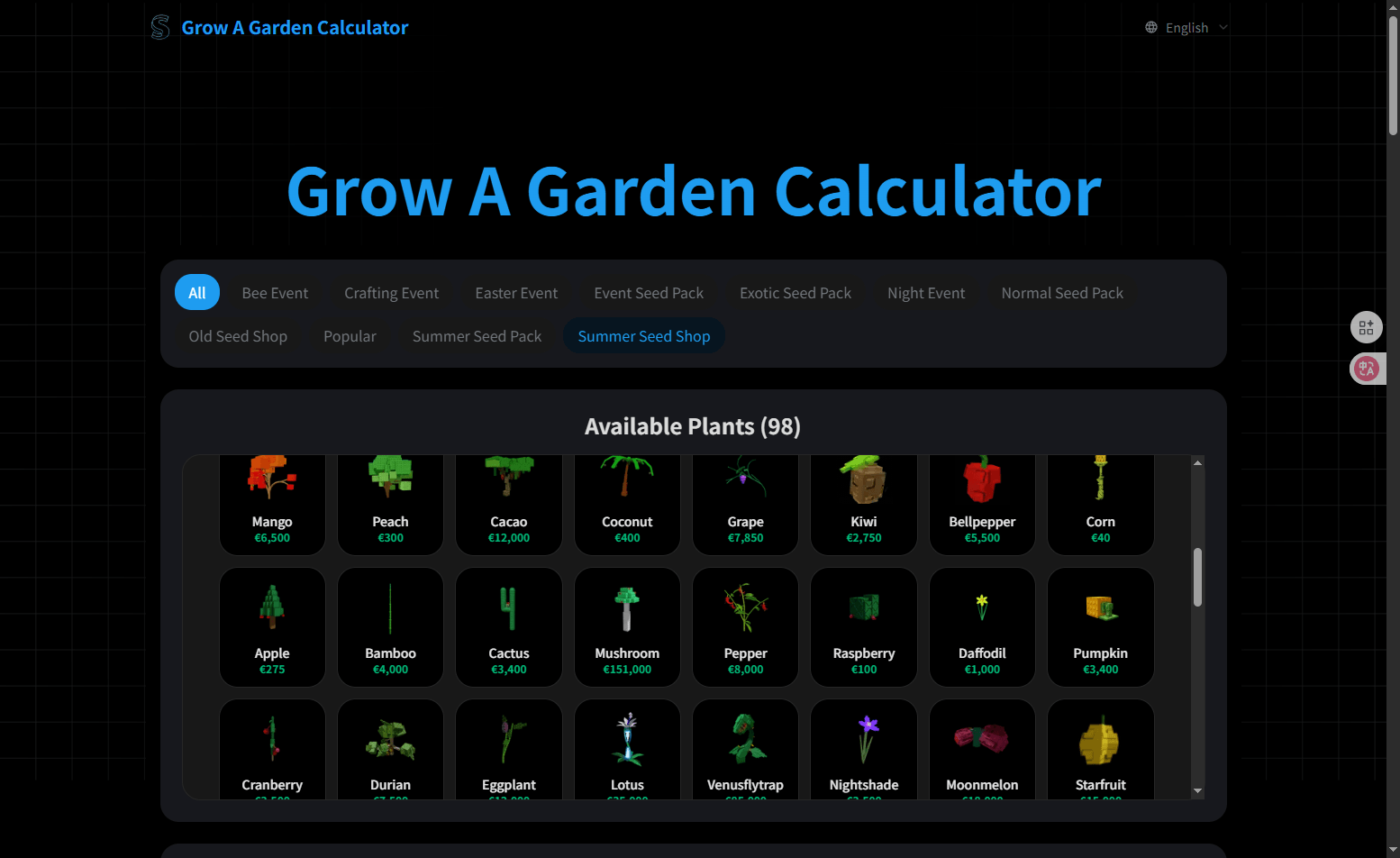Click the site logo icon in header
The width and height of the screenshot is (1400, 858).
(160, 28)
